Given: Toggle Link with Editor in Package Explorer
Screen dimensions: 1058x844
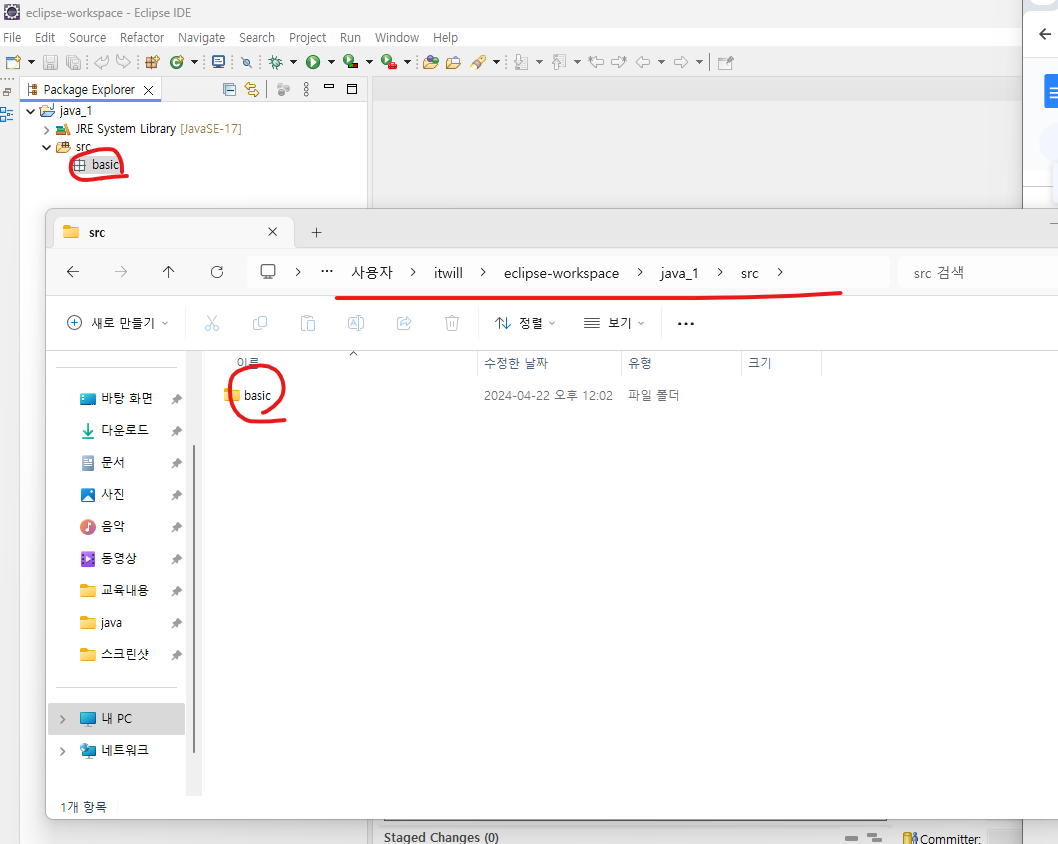Looking at the screenshot, I should click(252, 89).
